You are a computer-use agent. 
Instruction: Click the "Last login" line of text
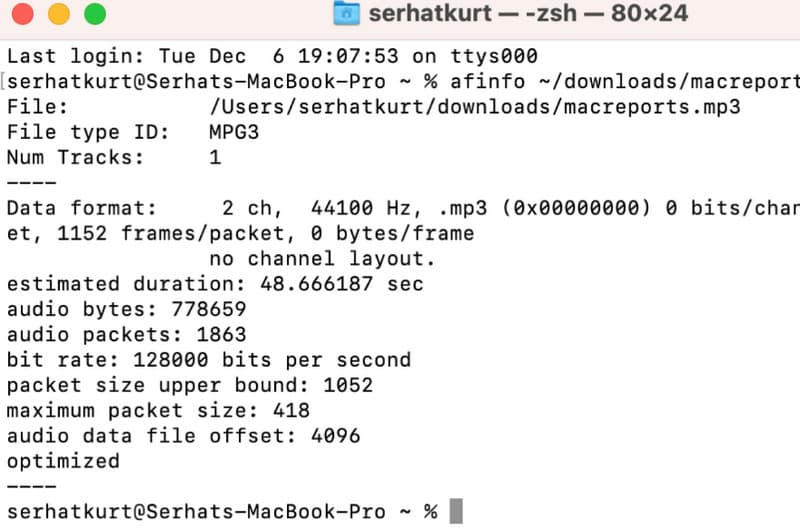(x=272, y=55)
